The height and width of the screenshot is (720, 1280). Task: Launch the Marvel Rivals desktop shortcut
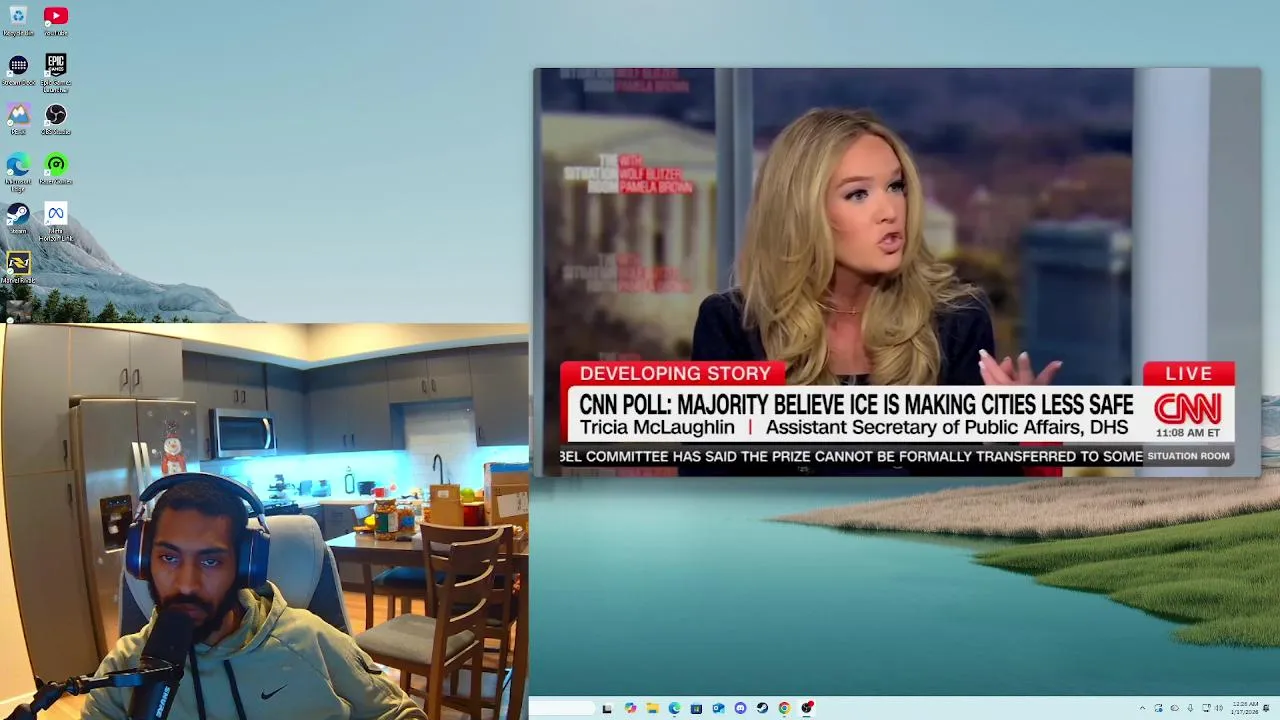[18, 267]
